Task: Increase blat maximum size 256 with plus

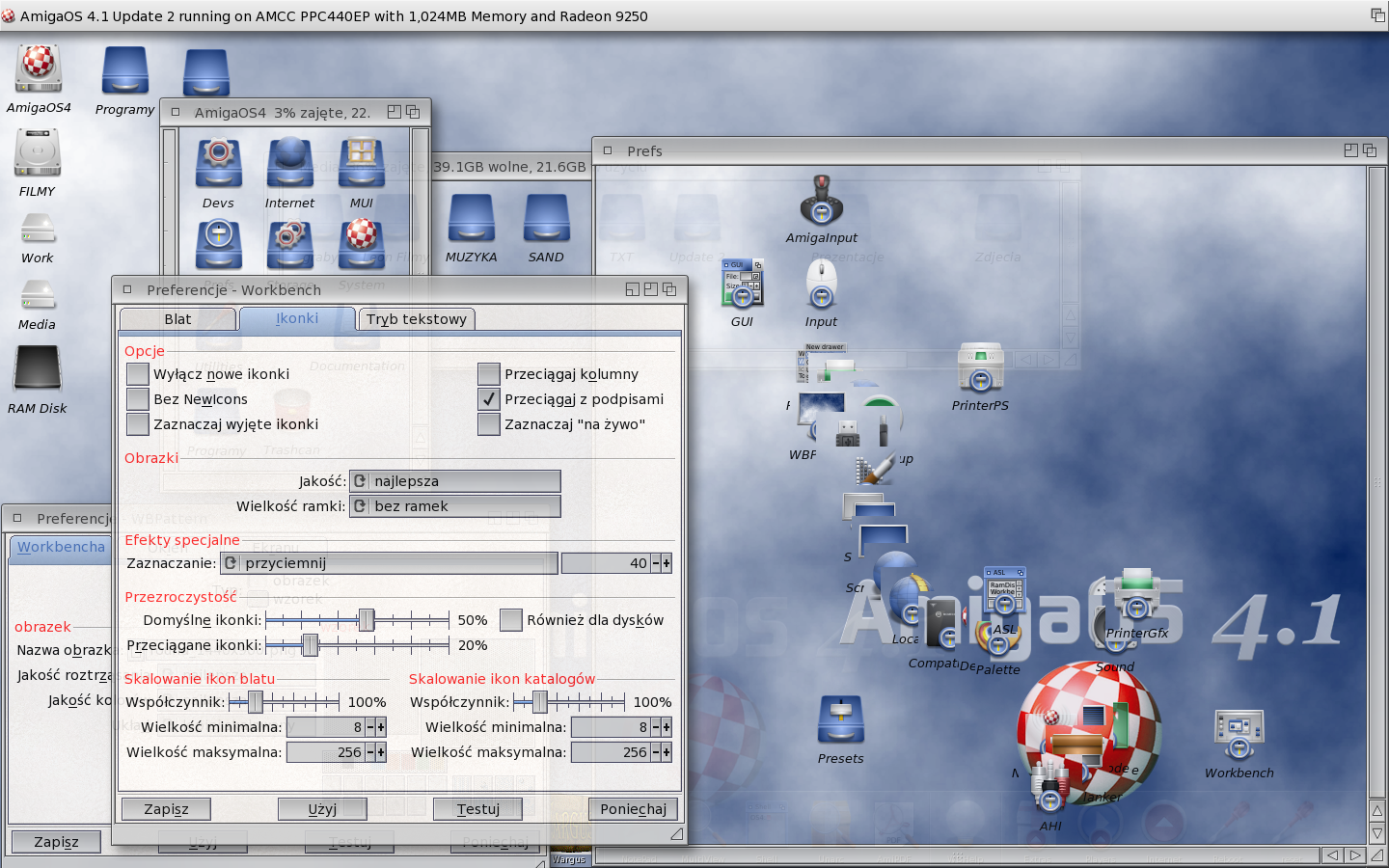Action: (381, 752)
